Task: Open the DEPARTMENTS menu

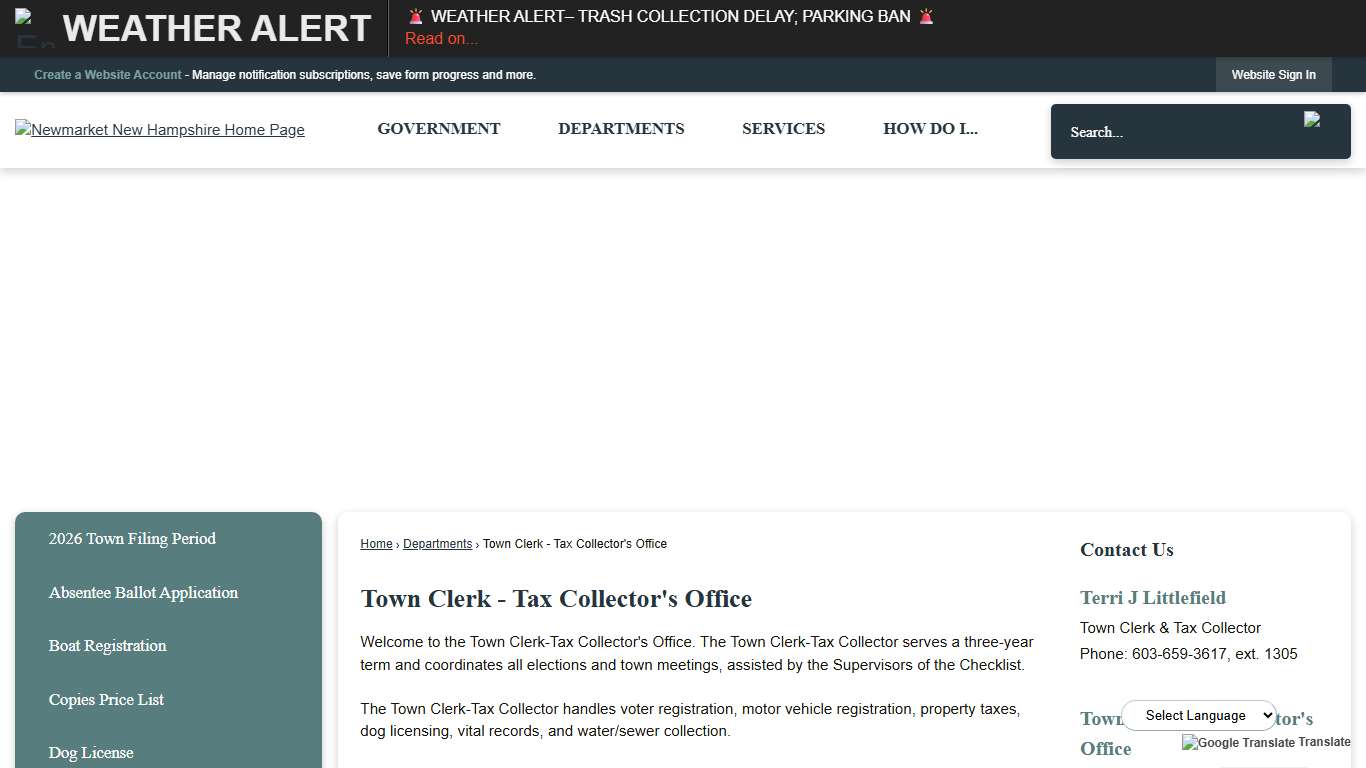Action: point(621,128)
